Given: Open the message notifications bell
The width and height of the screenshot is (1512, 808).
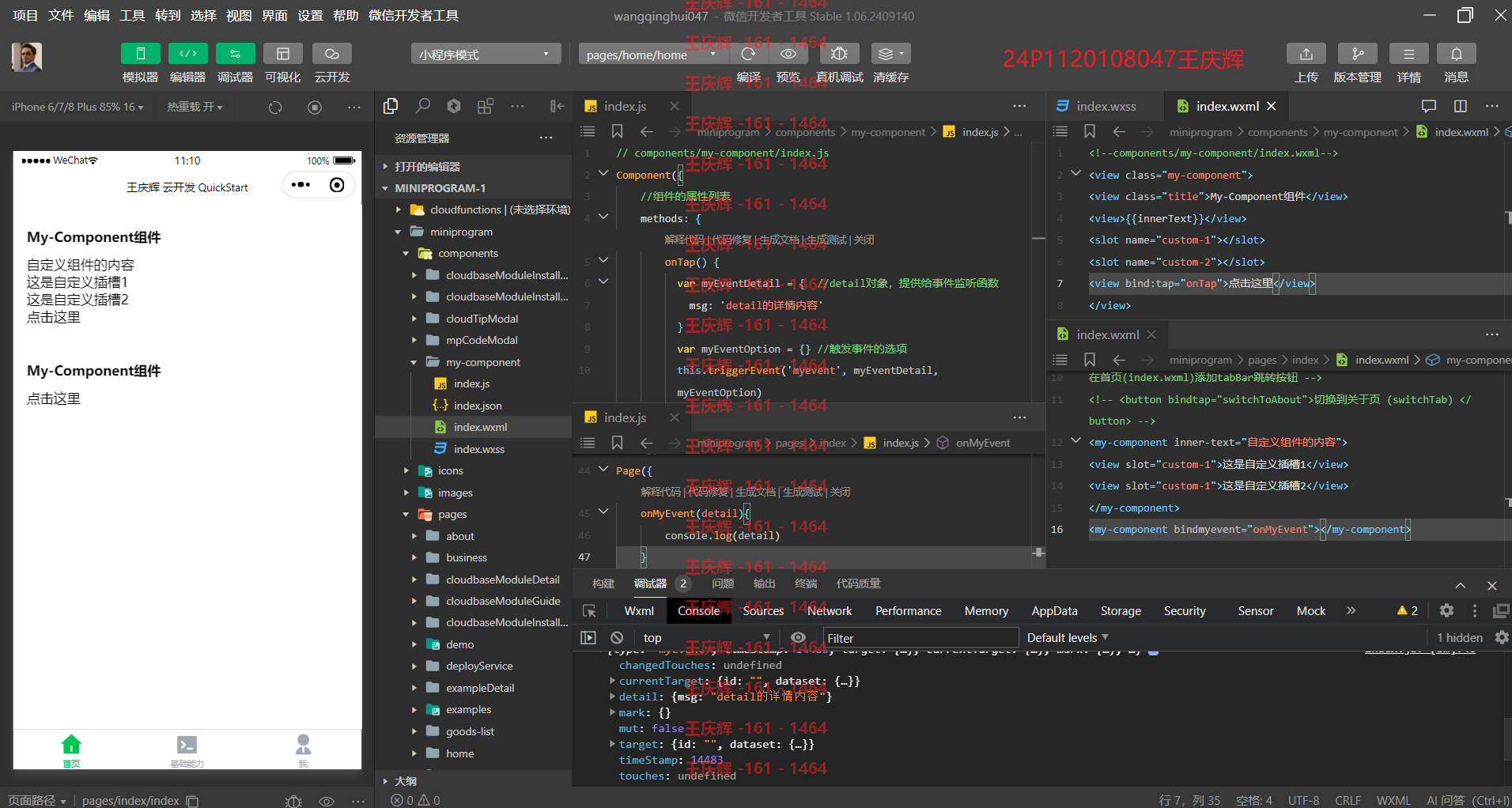Looking at the screenshot, I should [1456, 54].
